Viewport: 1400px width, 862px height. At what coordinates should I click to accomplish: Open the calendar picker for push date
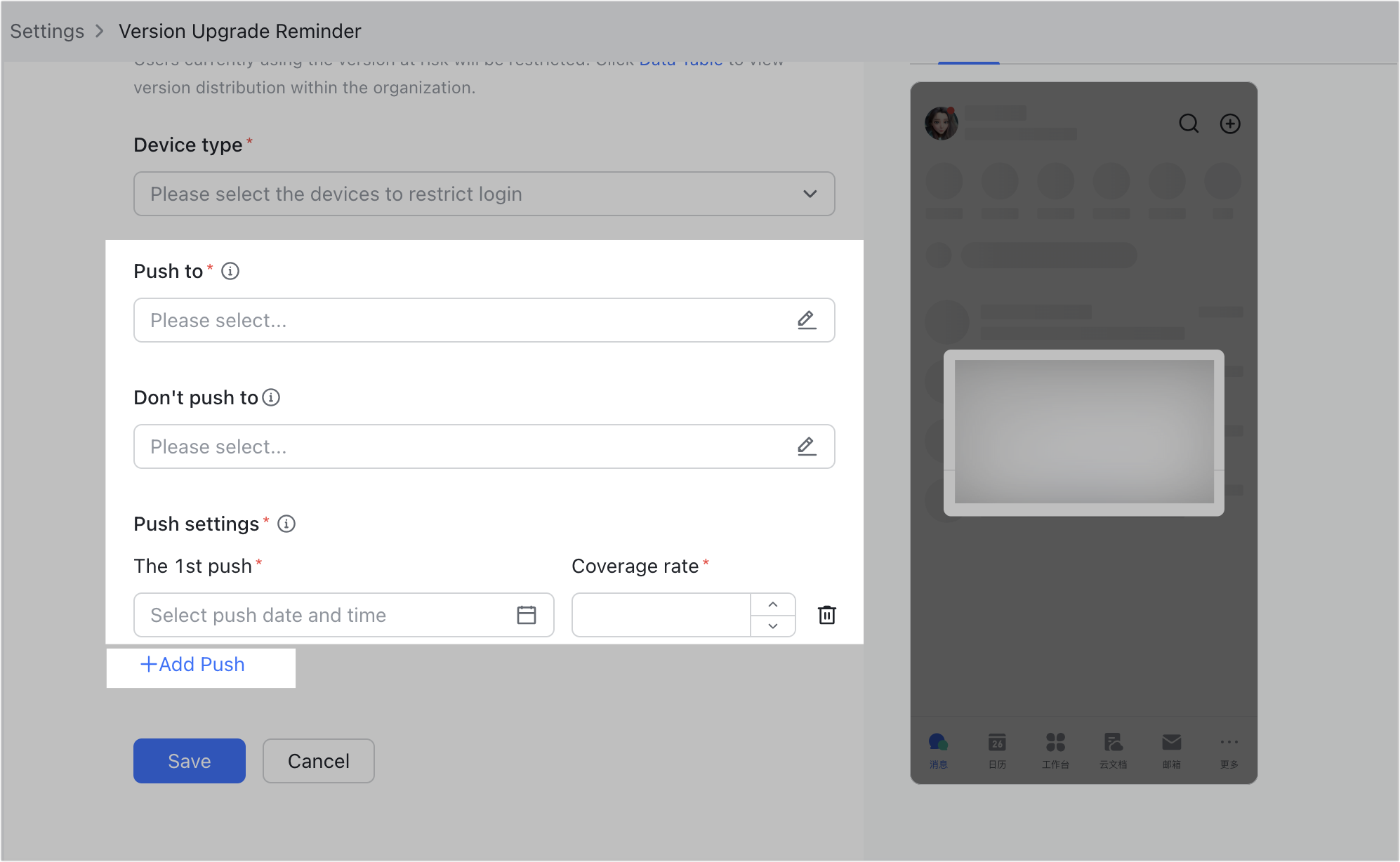(x=526, y=615)
